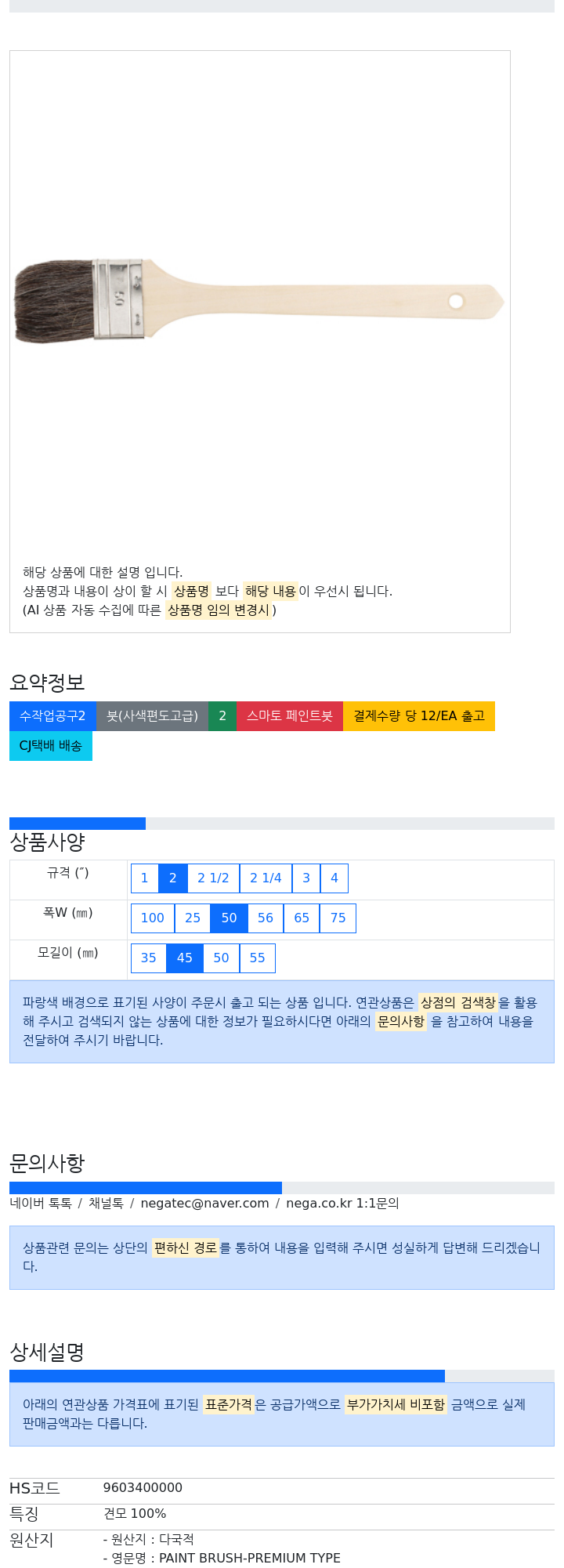The height and width of the screenshot is (1568, 564).
Task: Click the 결제수량 당 12/EA 출고 badge
Action: 419,716
